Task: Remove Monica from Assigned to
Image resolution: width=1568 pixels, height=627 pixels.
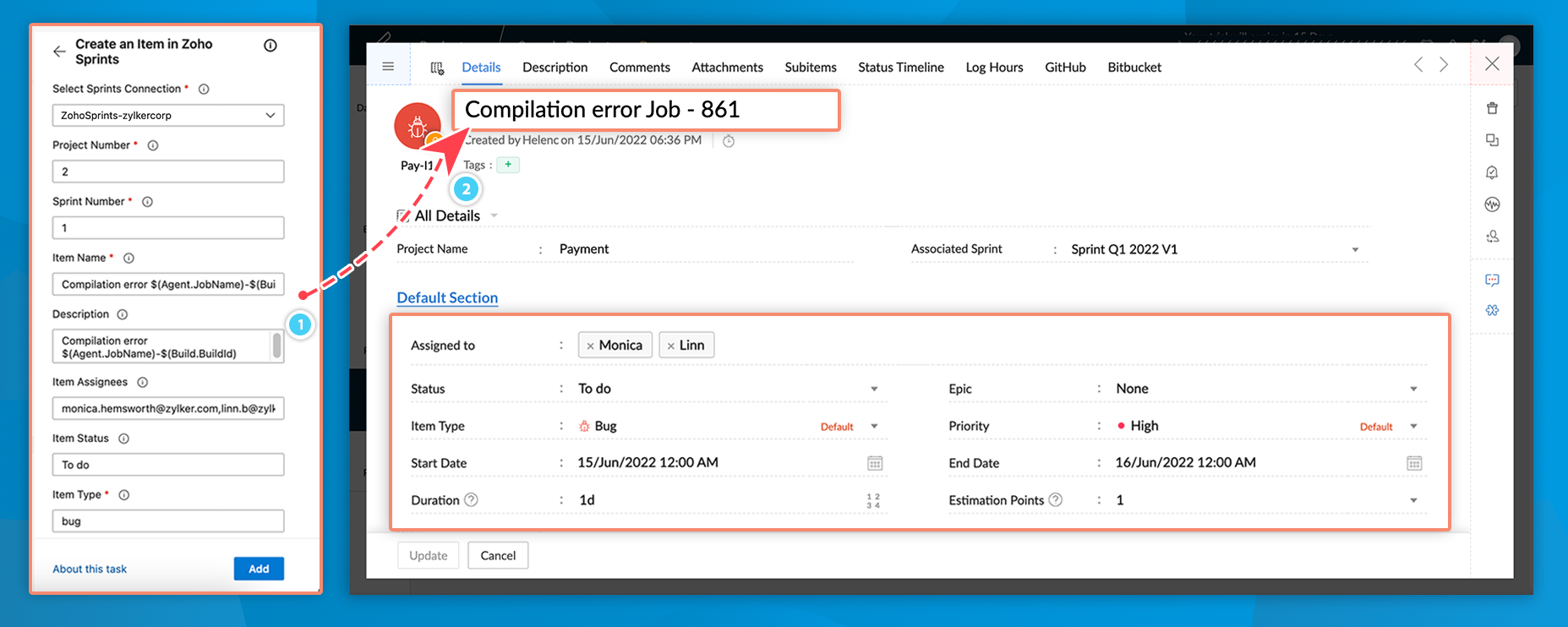Action: 590,346
